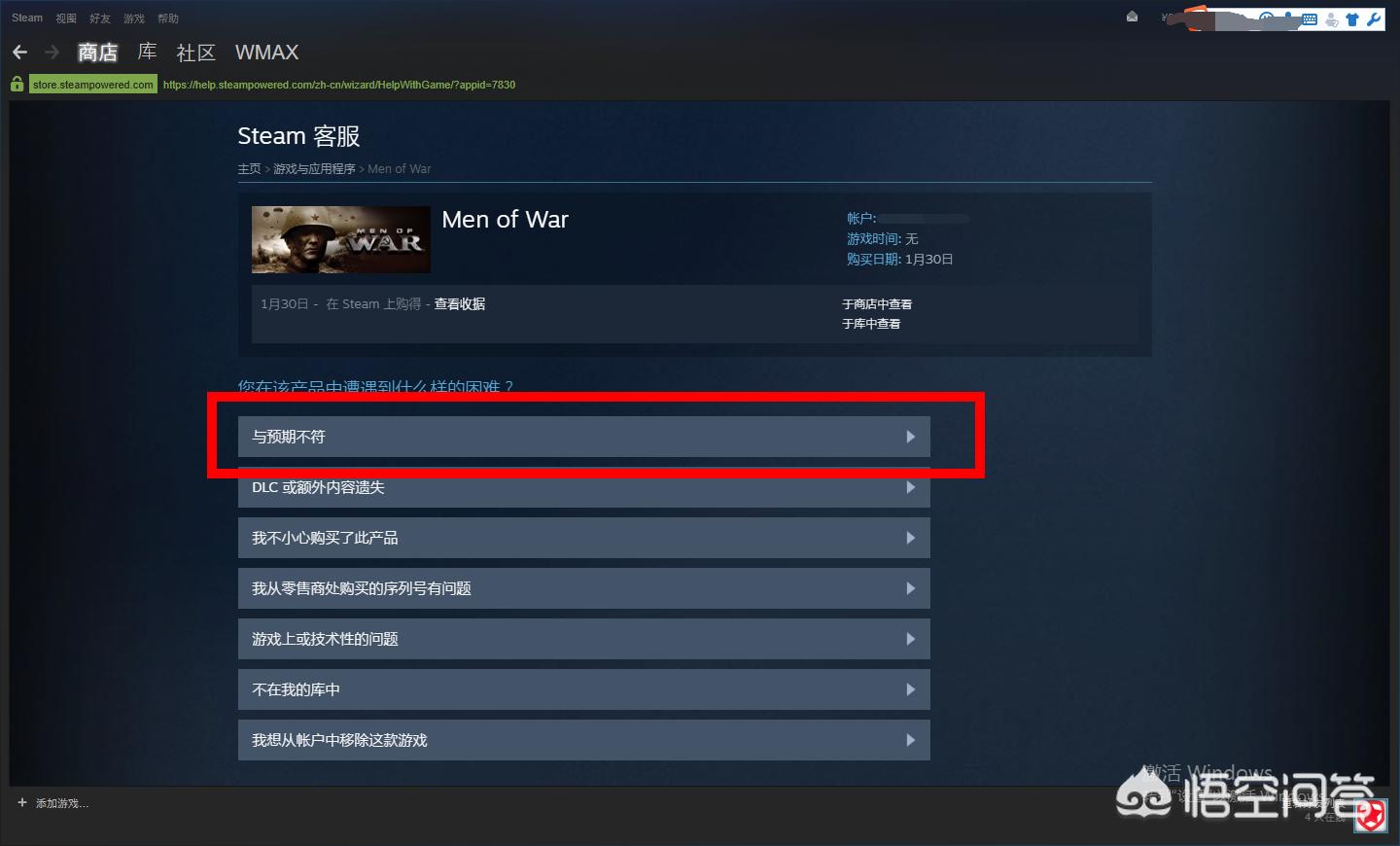
Task: Click the plus icon for adding games
Action: [x=22, y=803]
